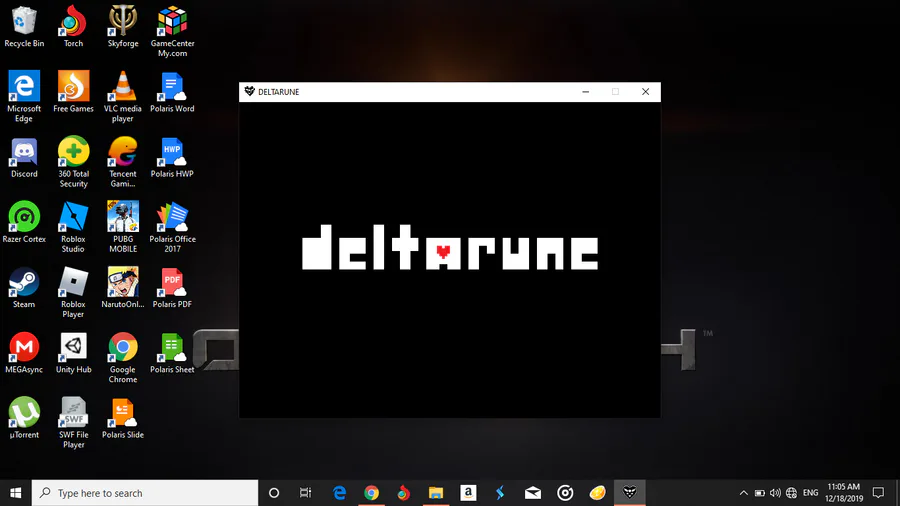Open Cortana circle on the taskbar
Viewport: 900px width, 506px height.
[274, 493]
